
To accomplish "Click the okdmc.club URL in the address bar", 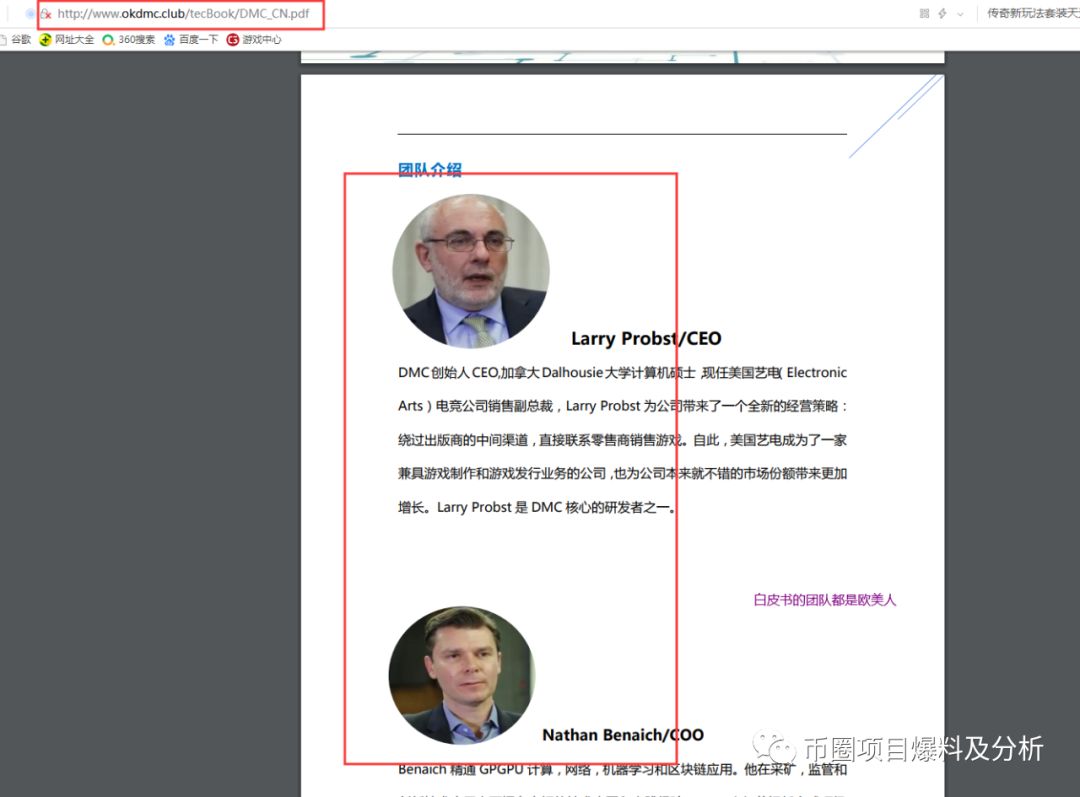I will [183, 14].
